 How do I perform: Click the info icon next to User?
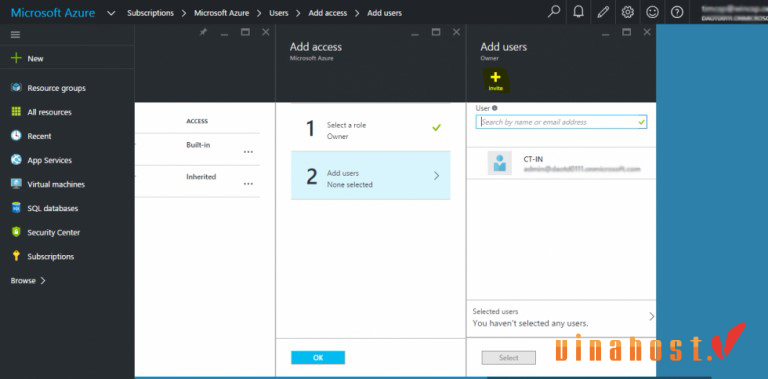[x=495, y=108]
